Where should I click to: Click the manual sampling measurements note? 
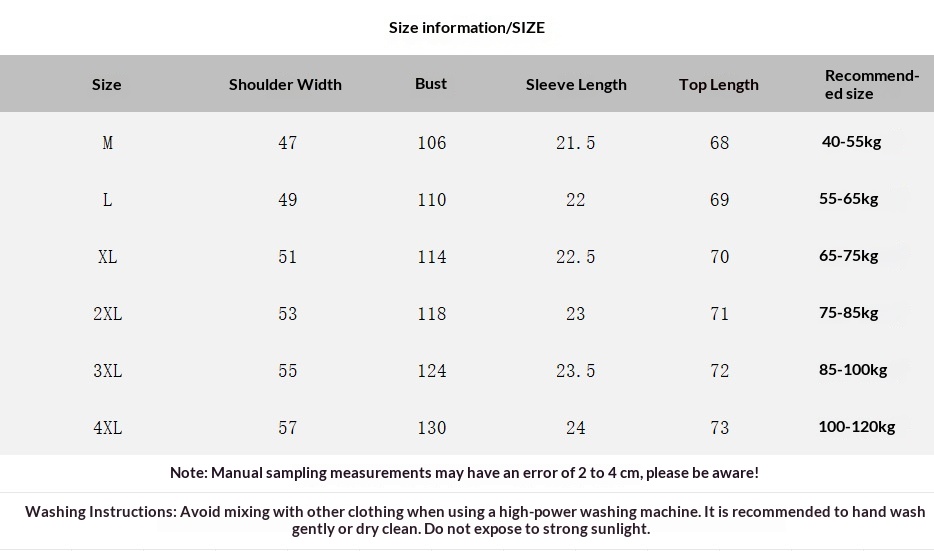[464, 472]
